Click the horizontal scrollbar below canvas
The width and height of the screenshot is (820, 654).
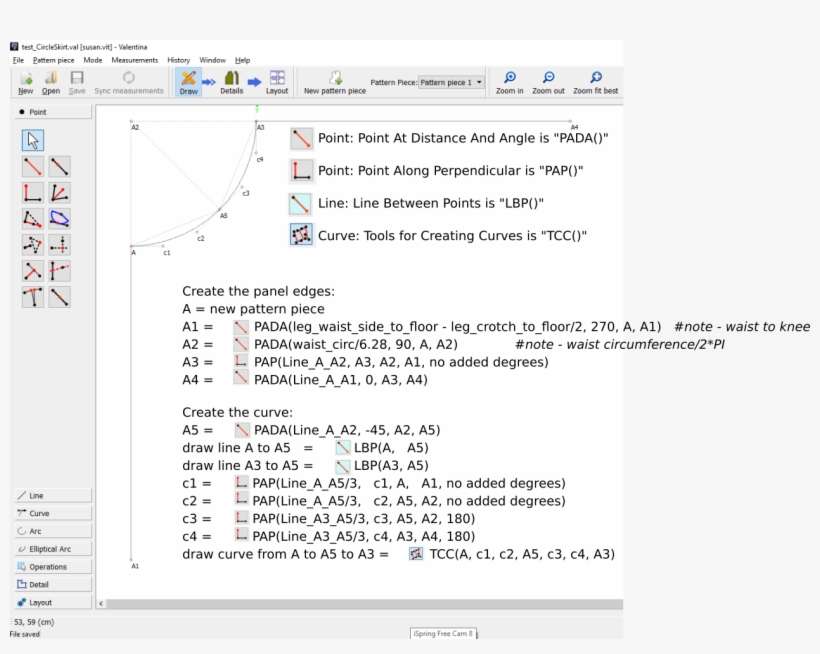coord(360,604)
